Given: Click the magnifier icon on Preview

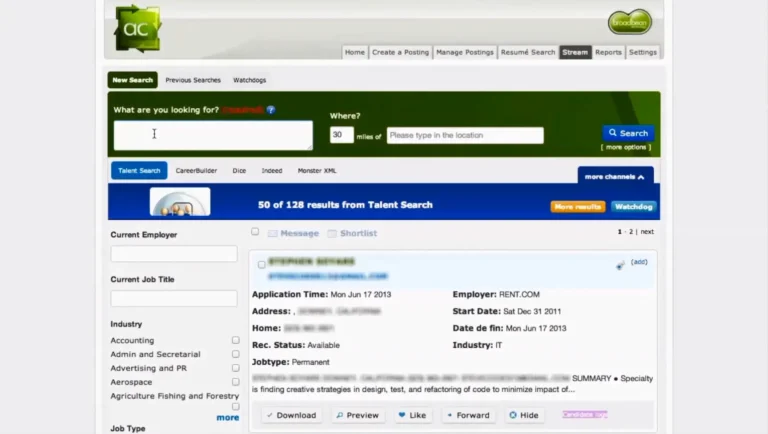Looking at the screenshot, I should point(339,415).
